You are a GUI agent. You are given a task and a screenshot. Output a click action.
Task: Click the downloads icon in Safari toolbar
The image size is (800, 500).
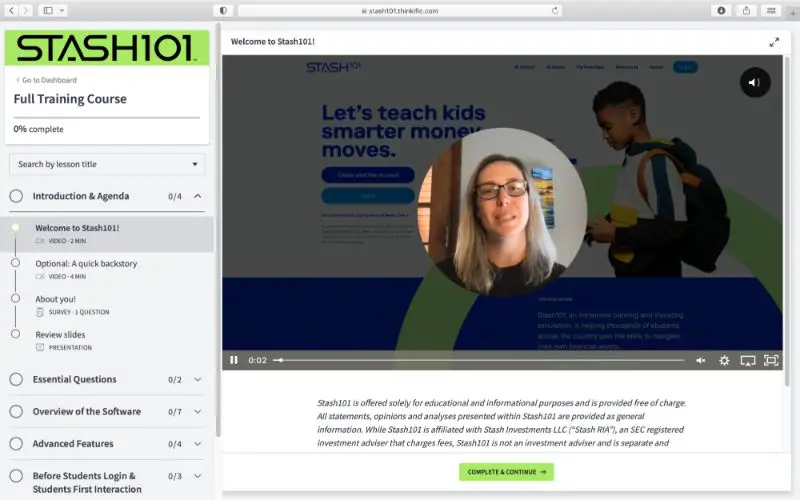pos(721,10)
